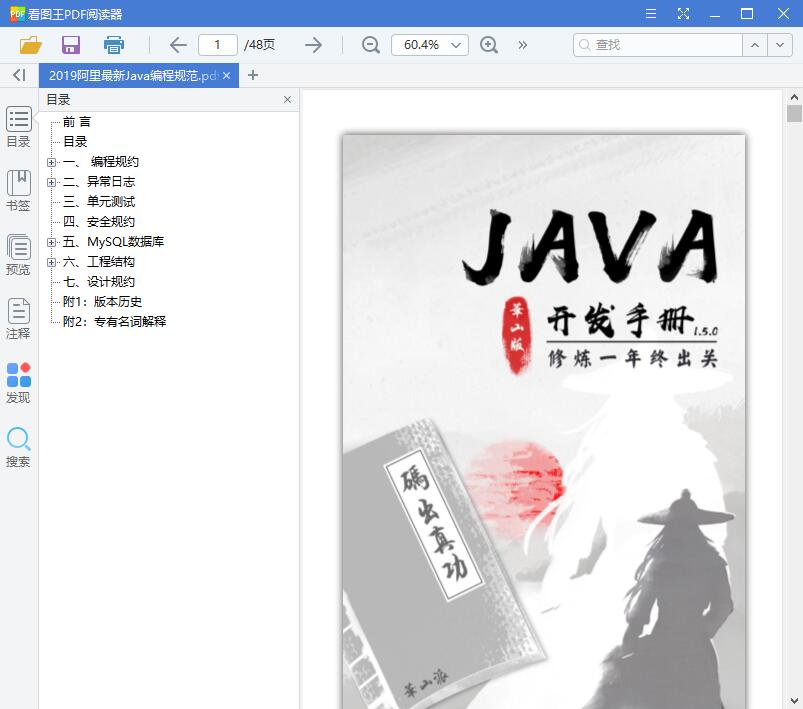Jump to 前言 in outline
Screen dimensions: 803x709
[x=77, y=121]
